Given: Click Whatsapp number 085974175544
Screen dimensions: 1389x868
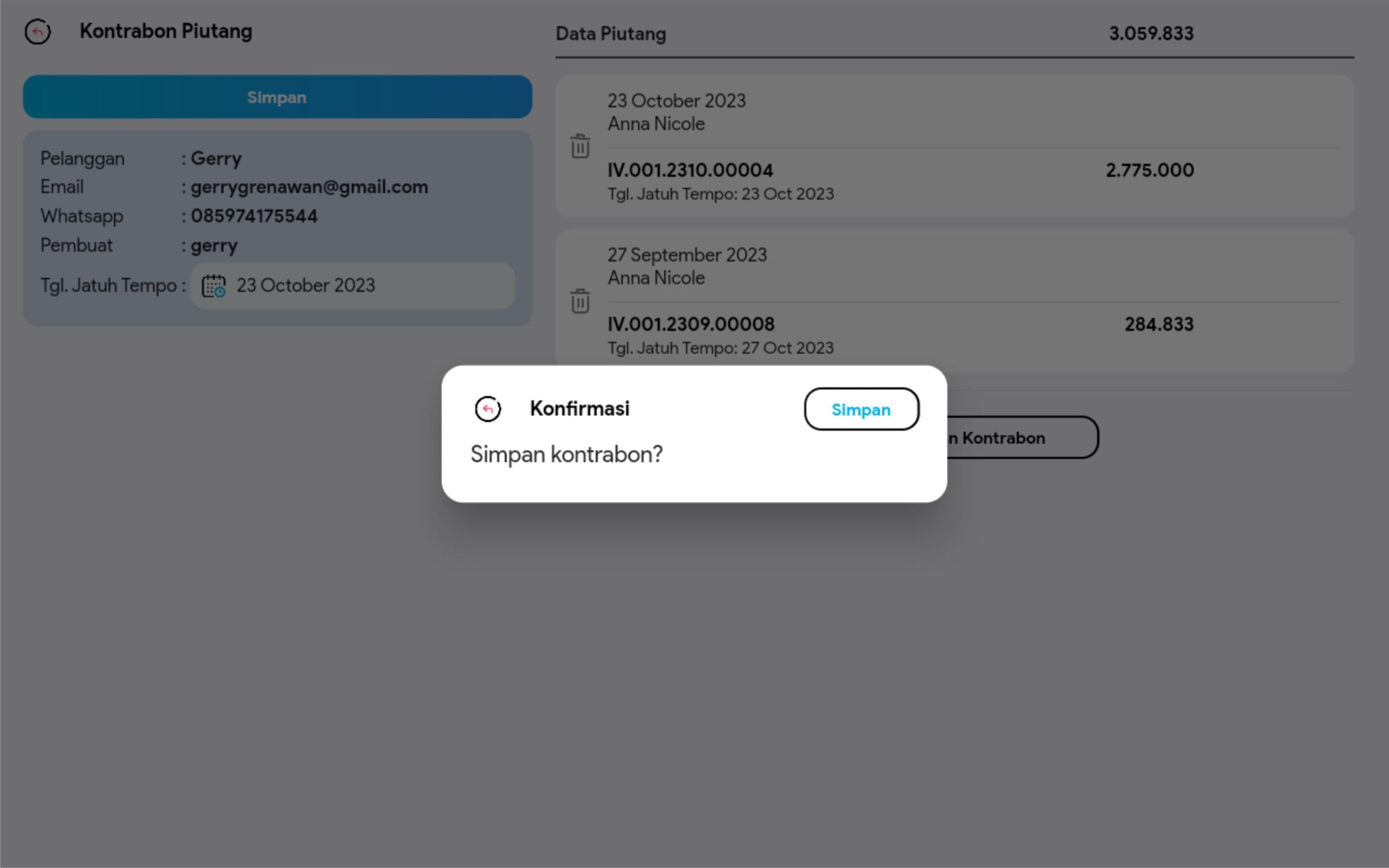Looking at the screenshot, I should click(254, 216).
